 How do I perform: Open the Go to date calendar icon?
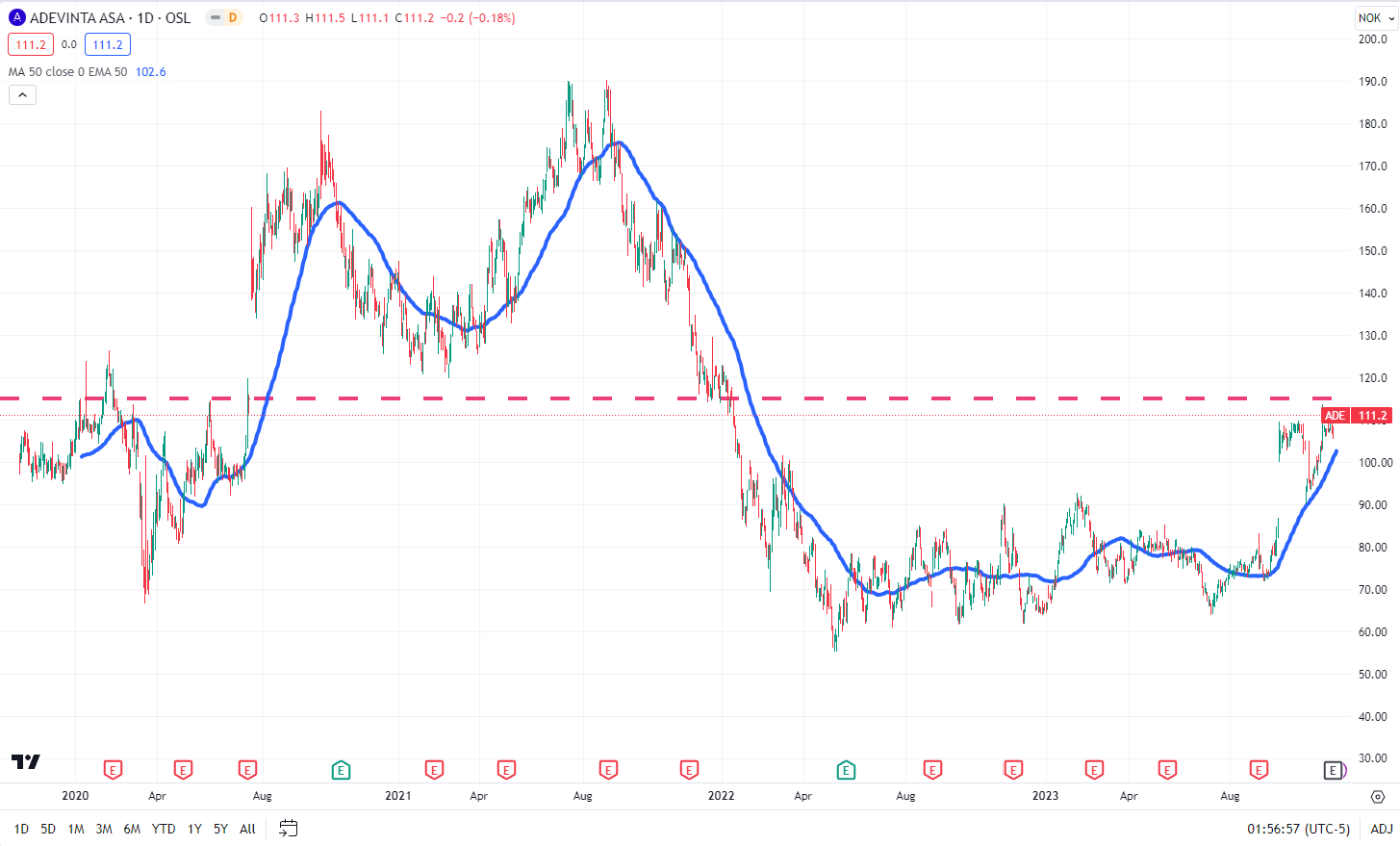tap(288, 828)
